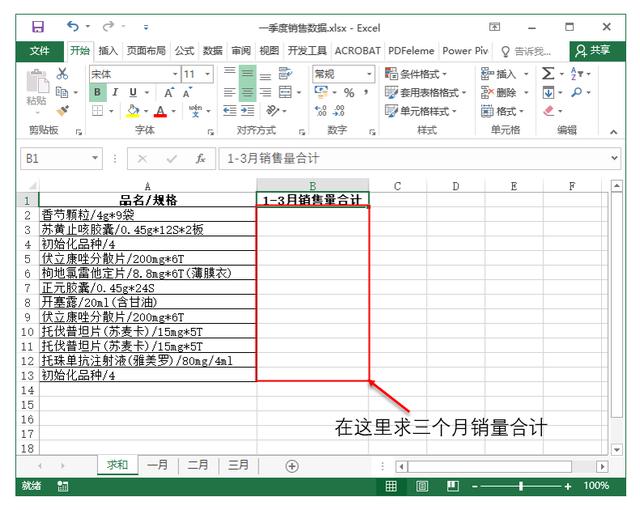
Task: Click the Orientation text angle icon
Action: pyautogui.click(x=272, y=111)
